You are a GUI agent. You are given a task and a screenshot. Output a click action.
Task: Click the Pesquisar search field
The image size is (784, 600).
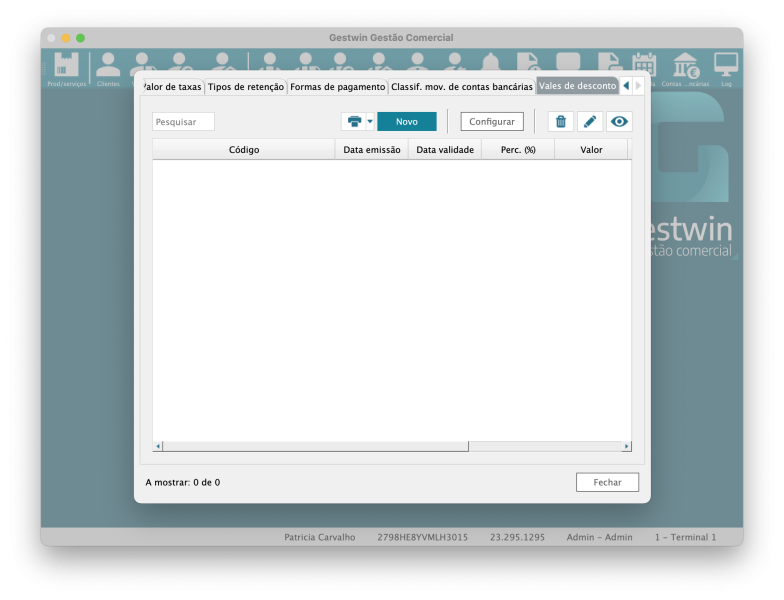click(x=183, y=122)
